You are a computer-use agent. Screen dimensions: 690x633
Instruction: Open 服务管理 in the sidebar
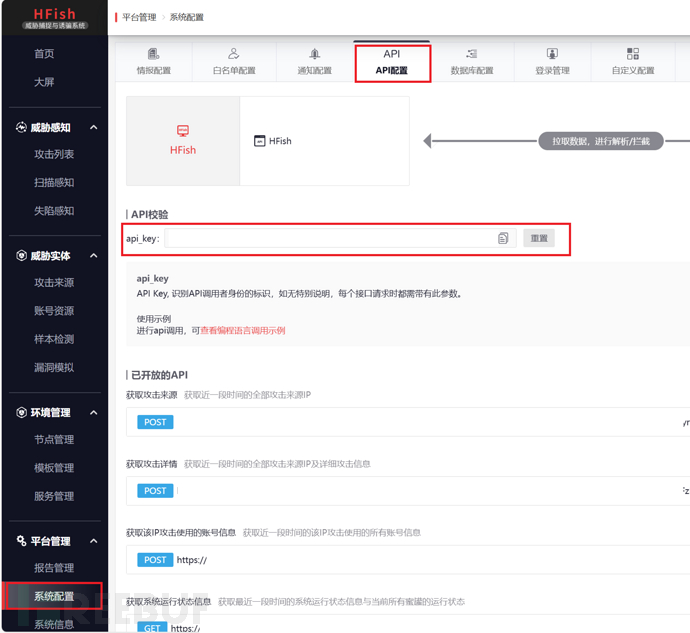coord(54,496)
